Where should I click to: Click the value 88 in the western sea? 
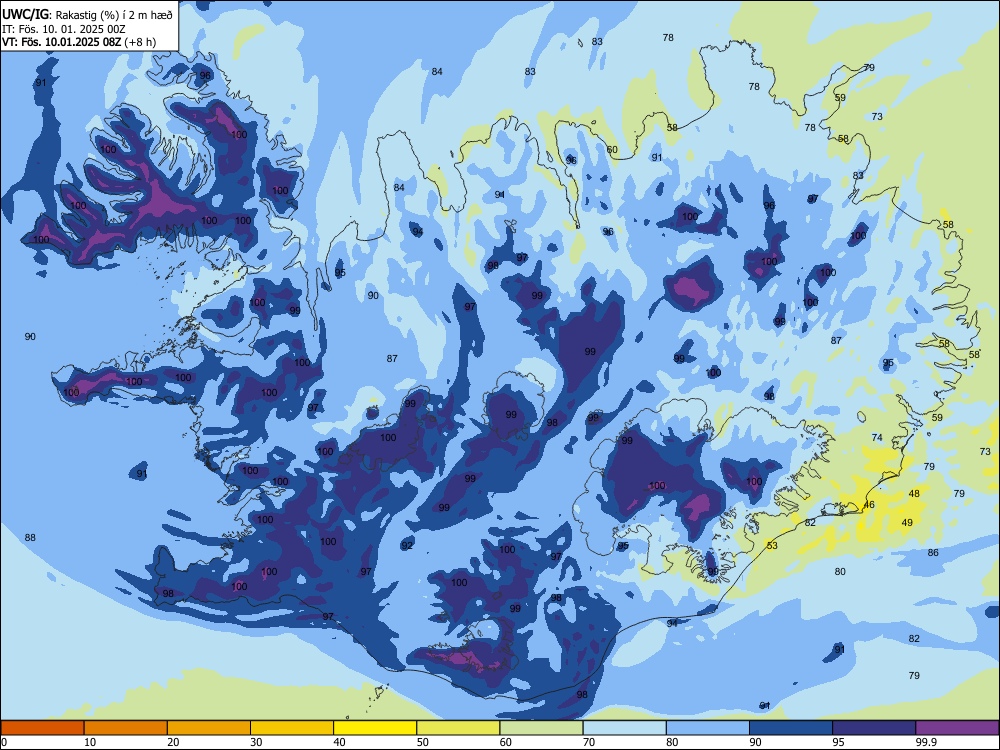point(30,538)
